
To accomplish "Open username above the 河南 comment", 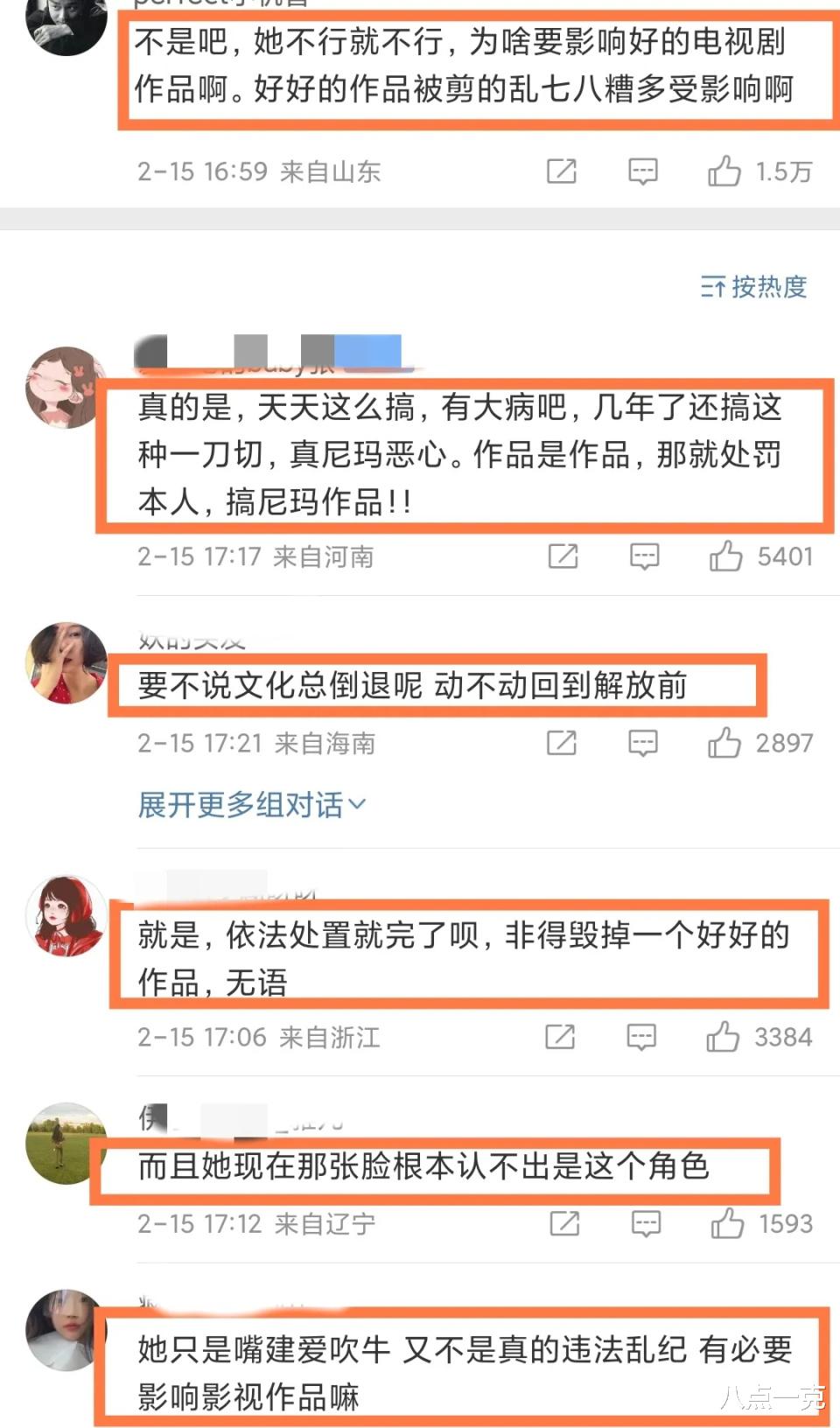I will point(269,353).
